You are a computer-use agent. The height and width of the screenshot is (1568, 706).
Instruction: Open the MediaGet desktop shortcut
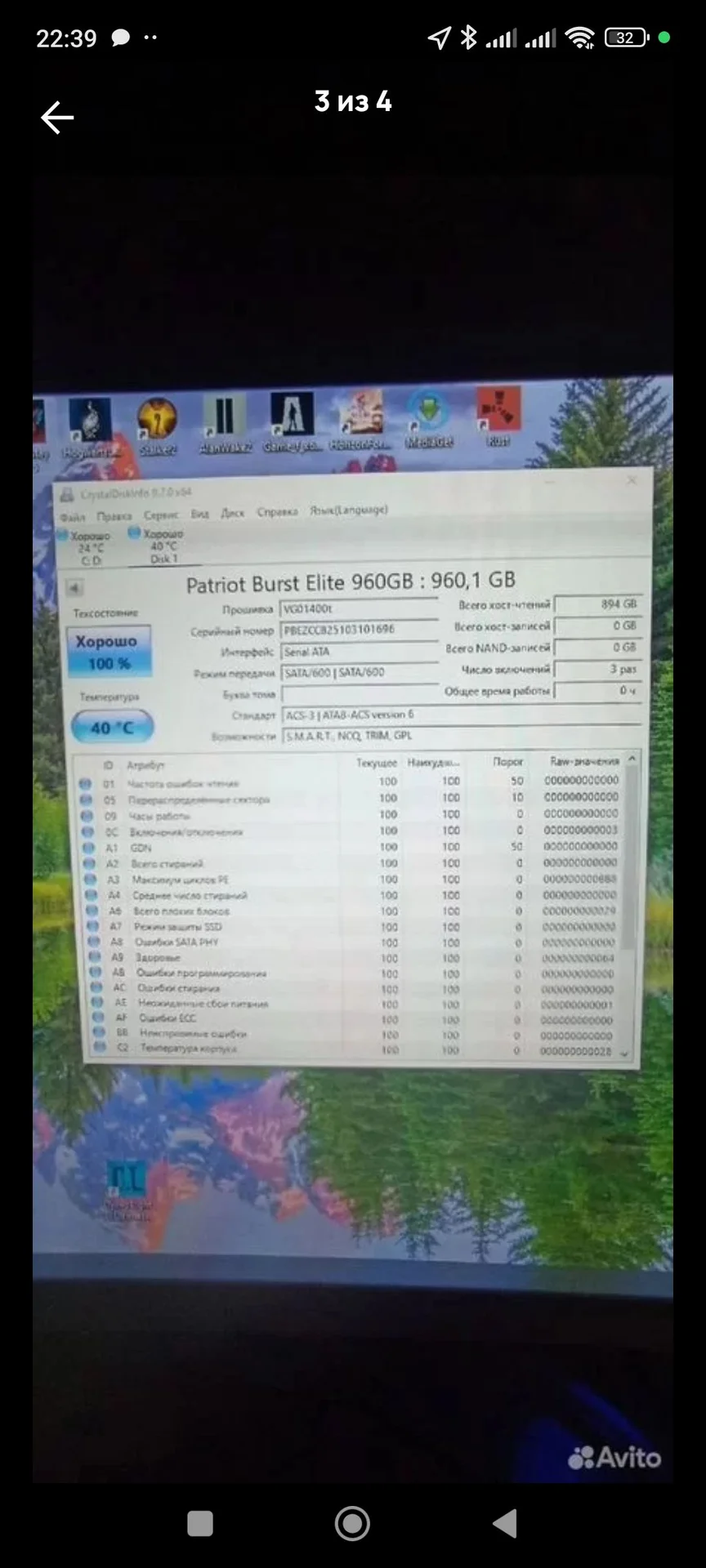pos(429,420)
